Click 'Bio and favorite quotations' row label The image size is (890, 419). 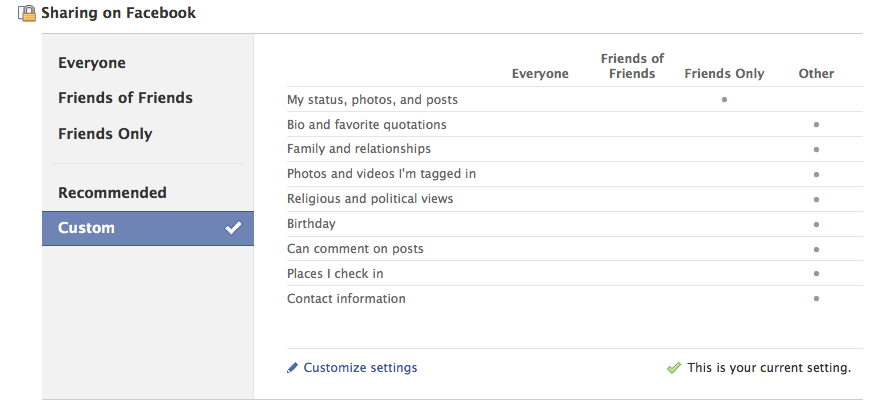click(367, 125)
